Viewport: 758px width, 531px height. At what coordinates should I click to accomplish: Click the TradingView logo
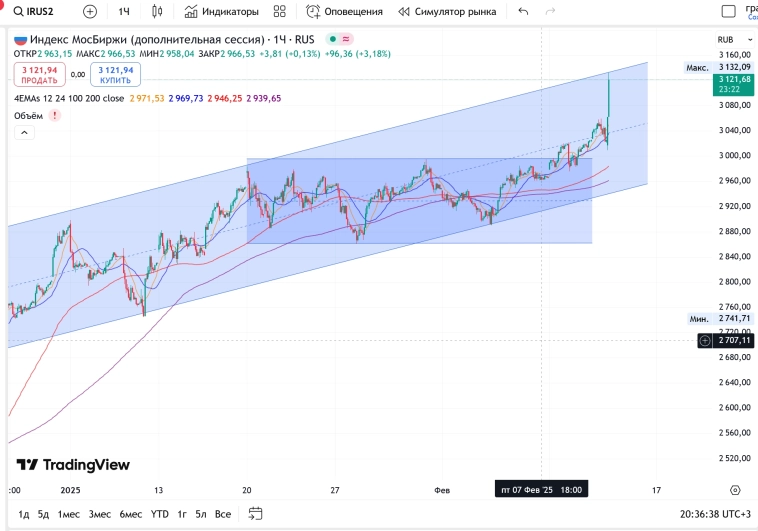[73, 465]
